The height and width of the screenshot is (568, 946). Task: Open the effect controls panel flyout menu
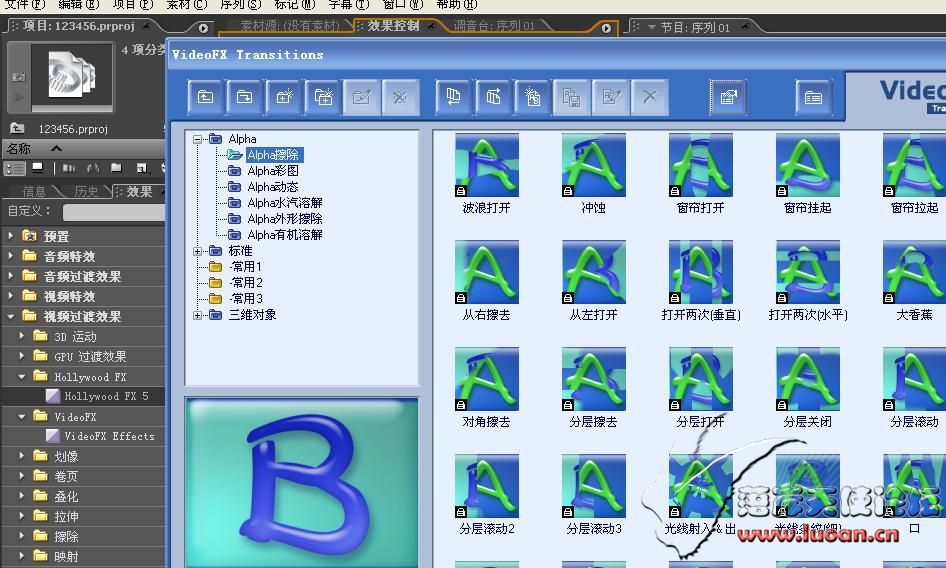[606, 28]
